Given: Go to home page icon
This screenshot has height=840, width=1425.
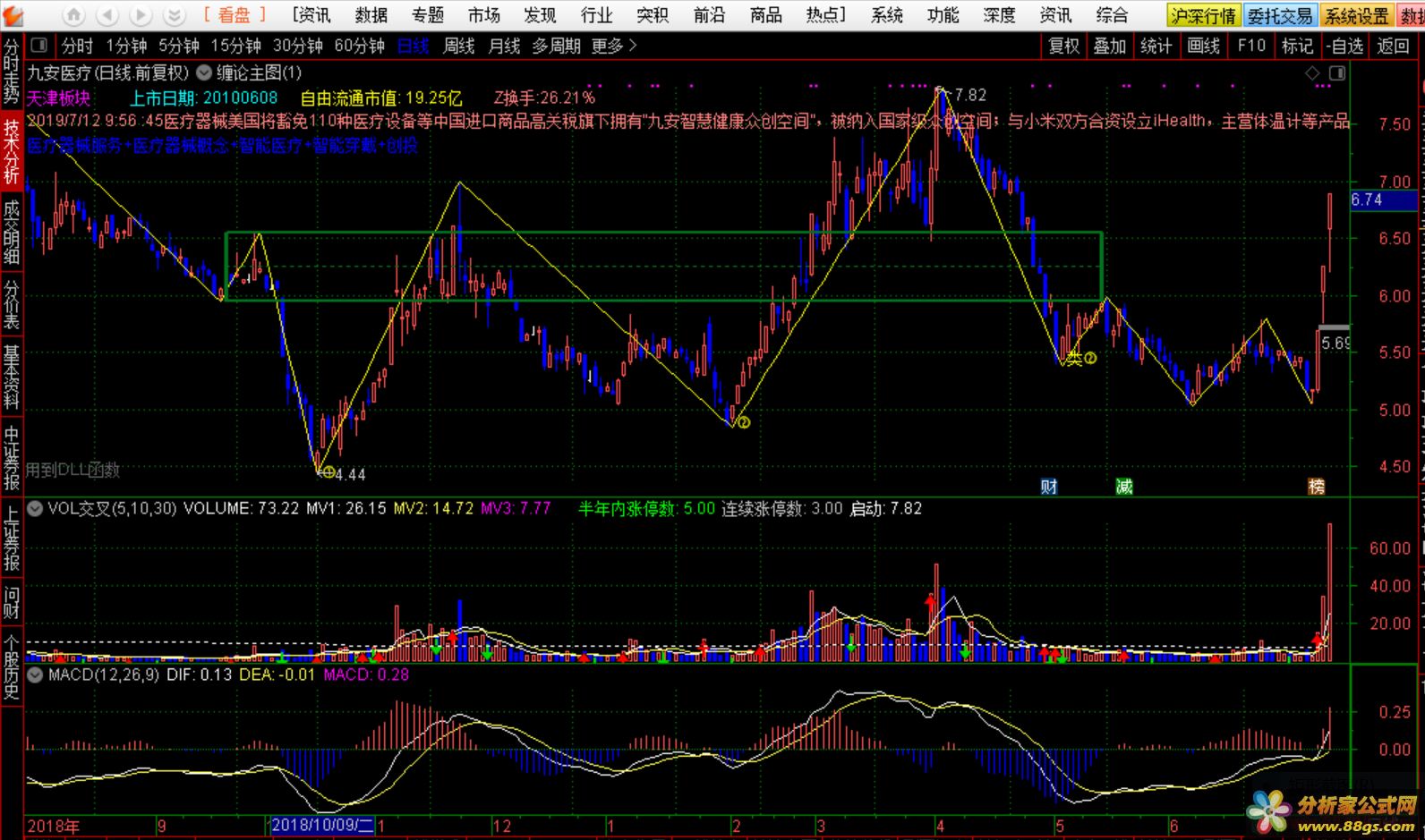Looking at the screenshot, I should [x=74, y=15].
